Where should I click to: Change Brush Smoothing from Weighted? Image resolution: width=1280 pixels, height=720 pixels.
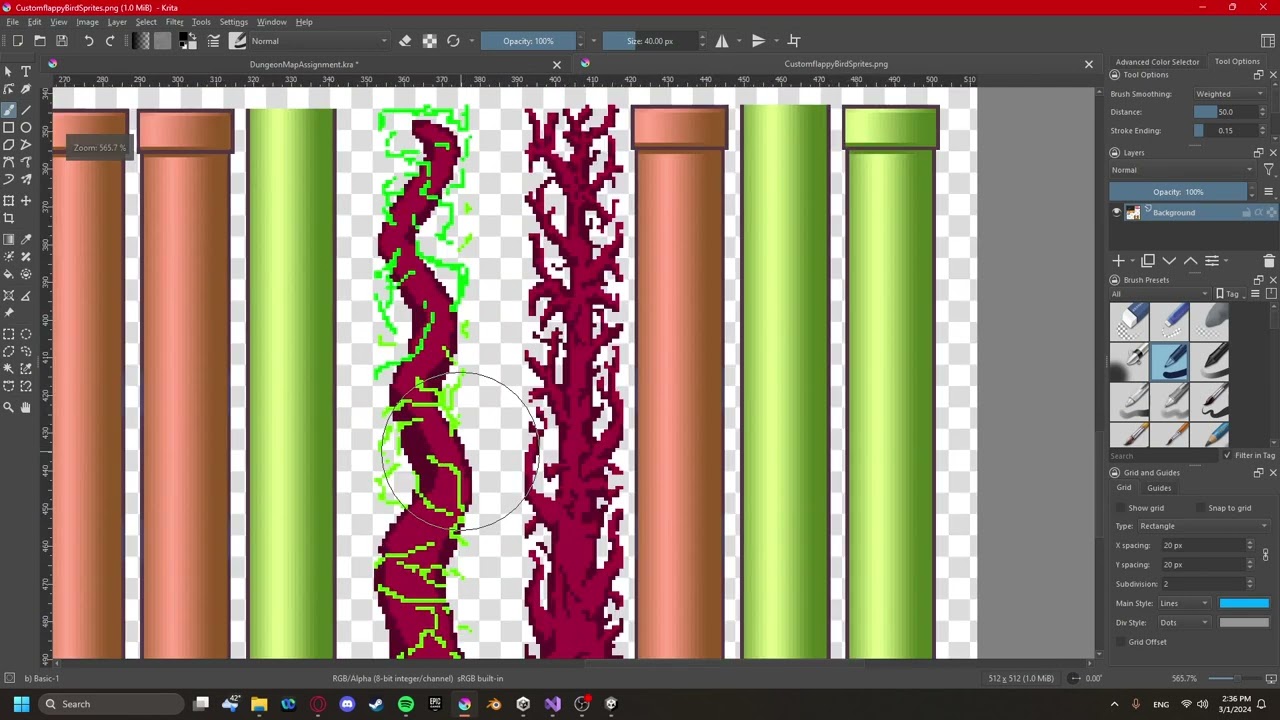point(1228,93)
